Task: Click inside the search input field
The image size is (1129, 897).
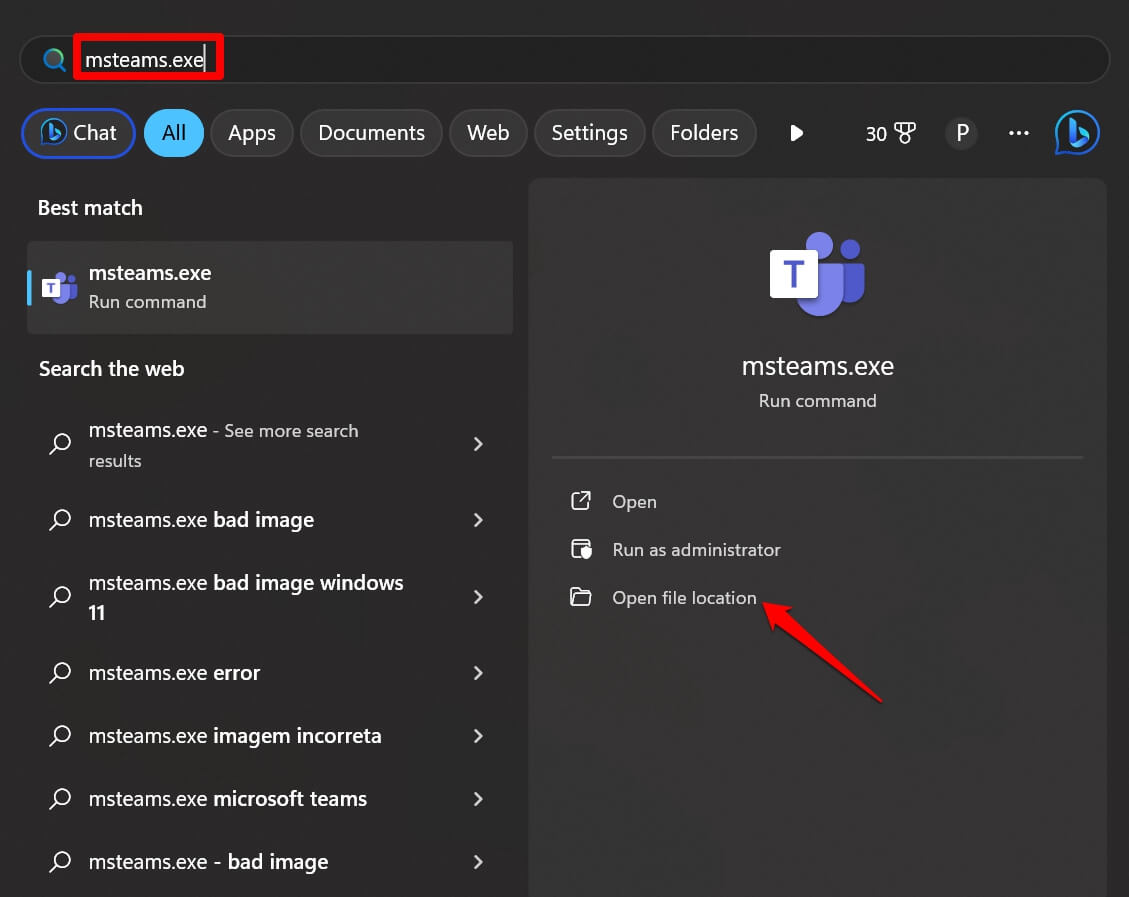Action: pos(300,59)
